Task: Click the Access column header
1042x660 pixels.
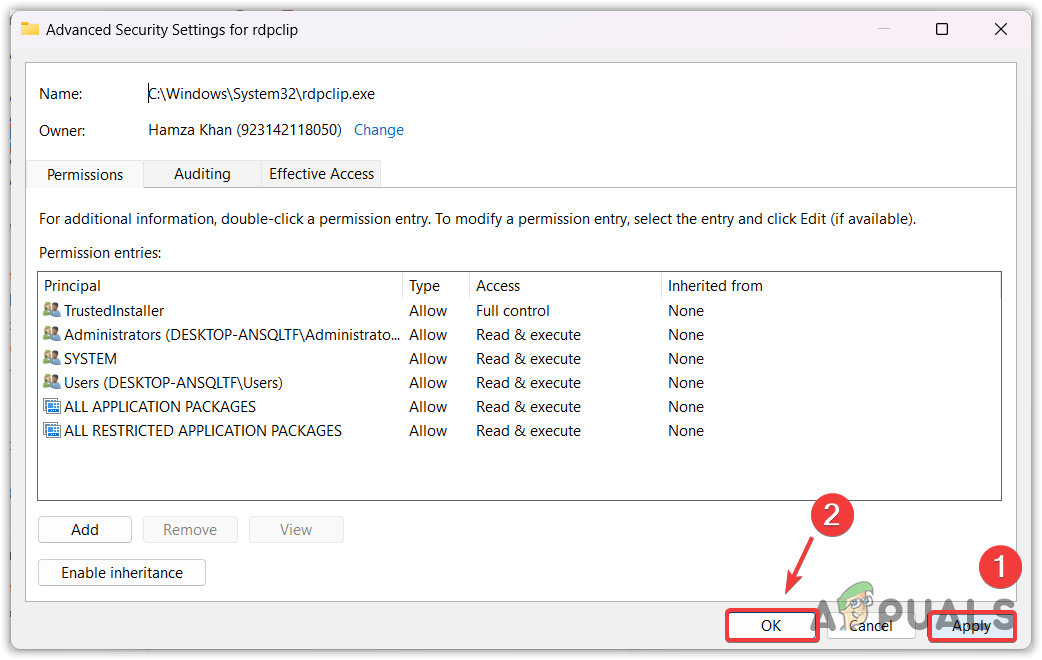Action: tap(498, 285)
